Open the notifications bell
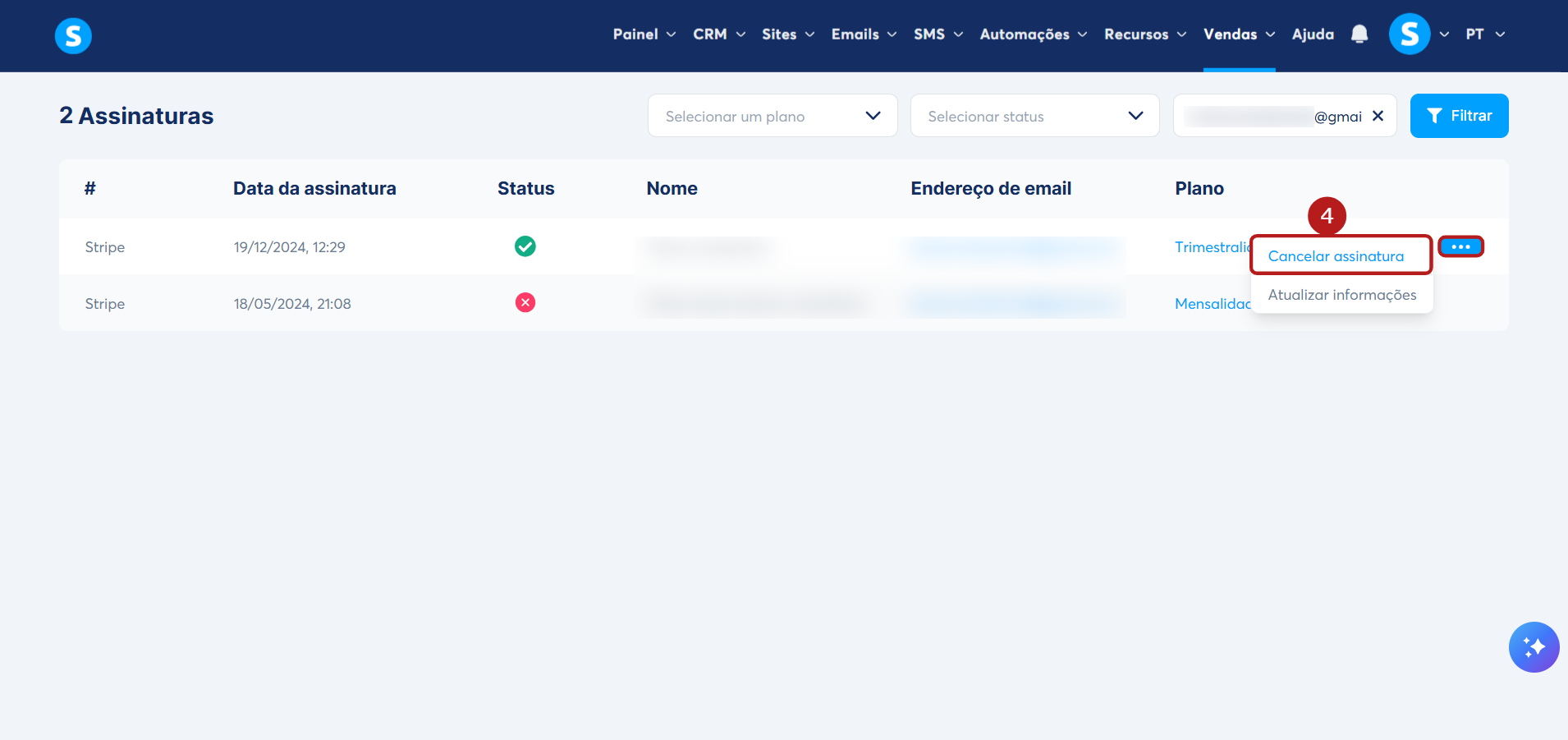1568x740 pixels. 1359,34
